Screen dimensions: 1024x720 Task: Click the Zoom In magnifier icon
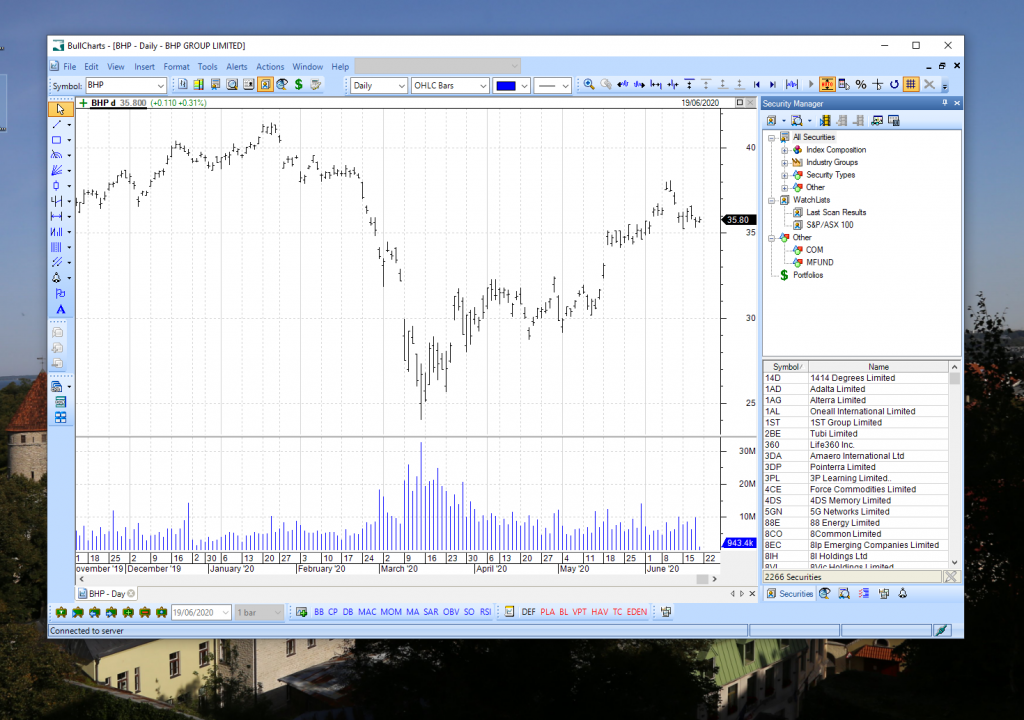pos(588,84)
